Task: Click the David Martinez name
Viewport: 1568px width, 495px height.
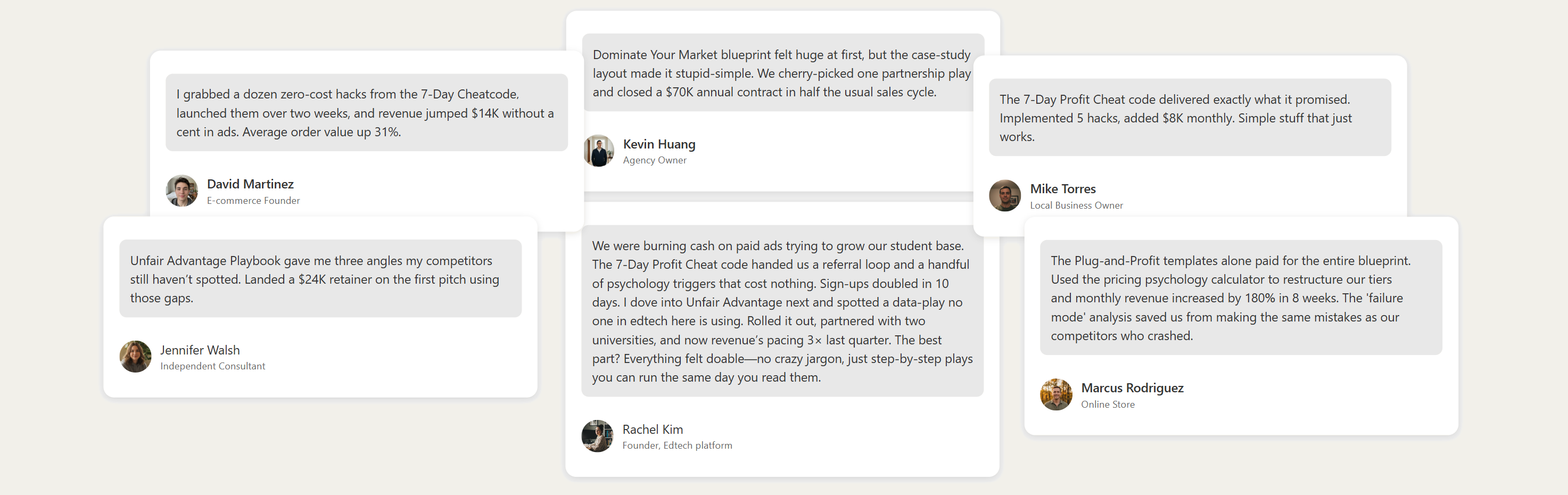Action: 250,184
